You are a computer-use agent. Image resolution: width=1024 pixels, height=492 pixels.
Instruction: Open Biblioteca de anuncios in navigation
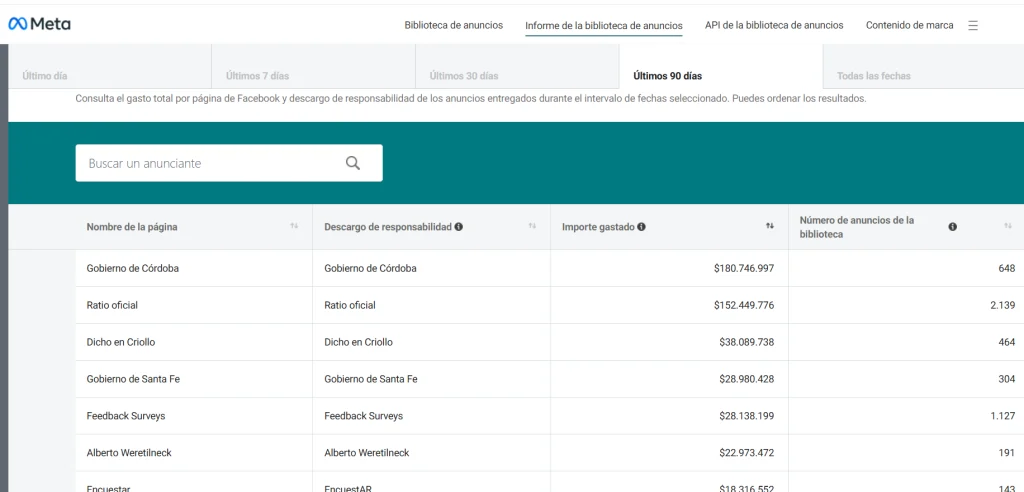tap(453, 25)
